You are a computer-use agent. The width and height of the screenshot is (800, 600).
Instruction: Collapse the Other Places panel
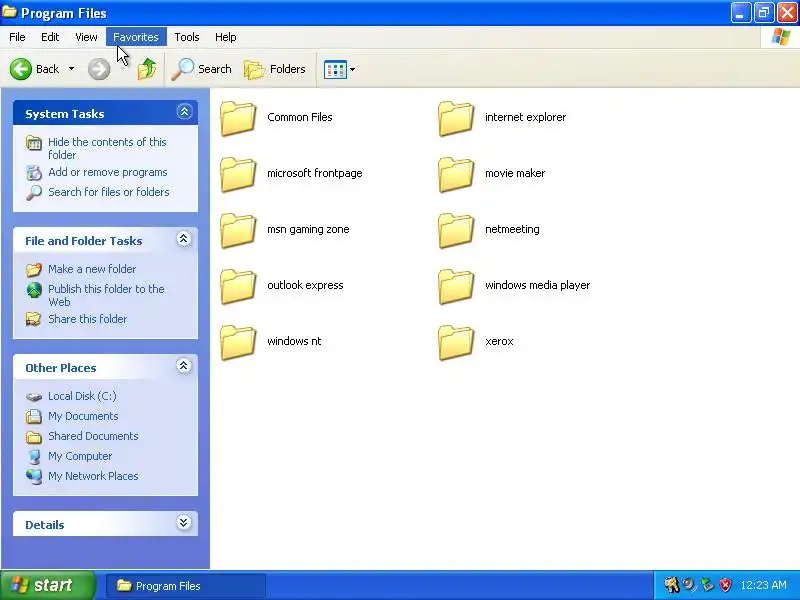tap(184, 366)
